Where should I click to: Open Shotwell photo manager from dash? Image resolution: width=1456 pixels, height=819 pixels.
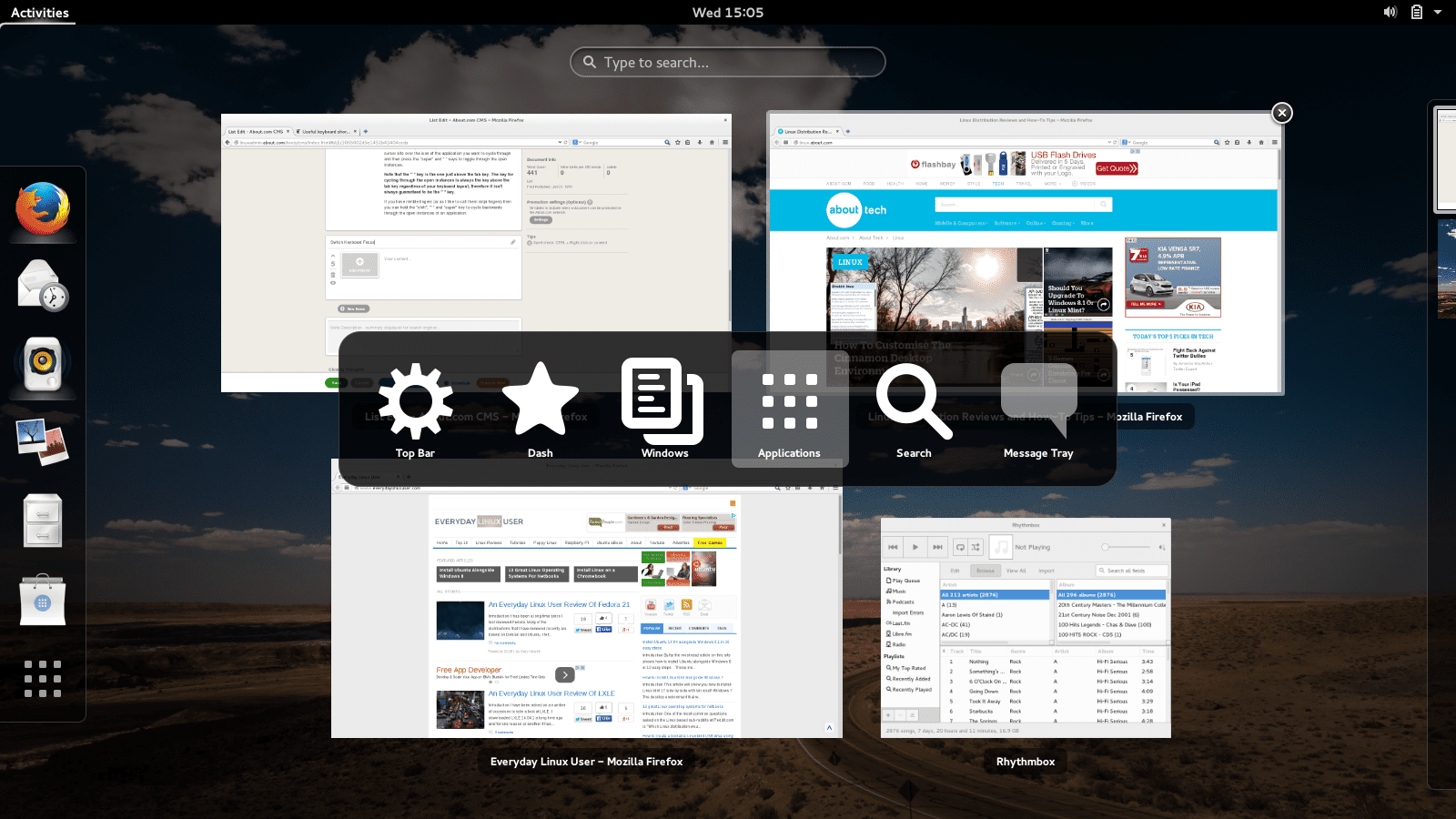43,441
